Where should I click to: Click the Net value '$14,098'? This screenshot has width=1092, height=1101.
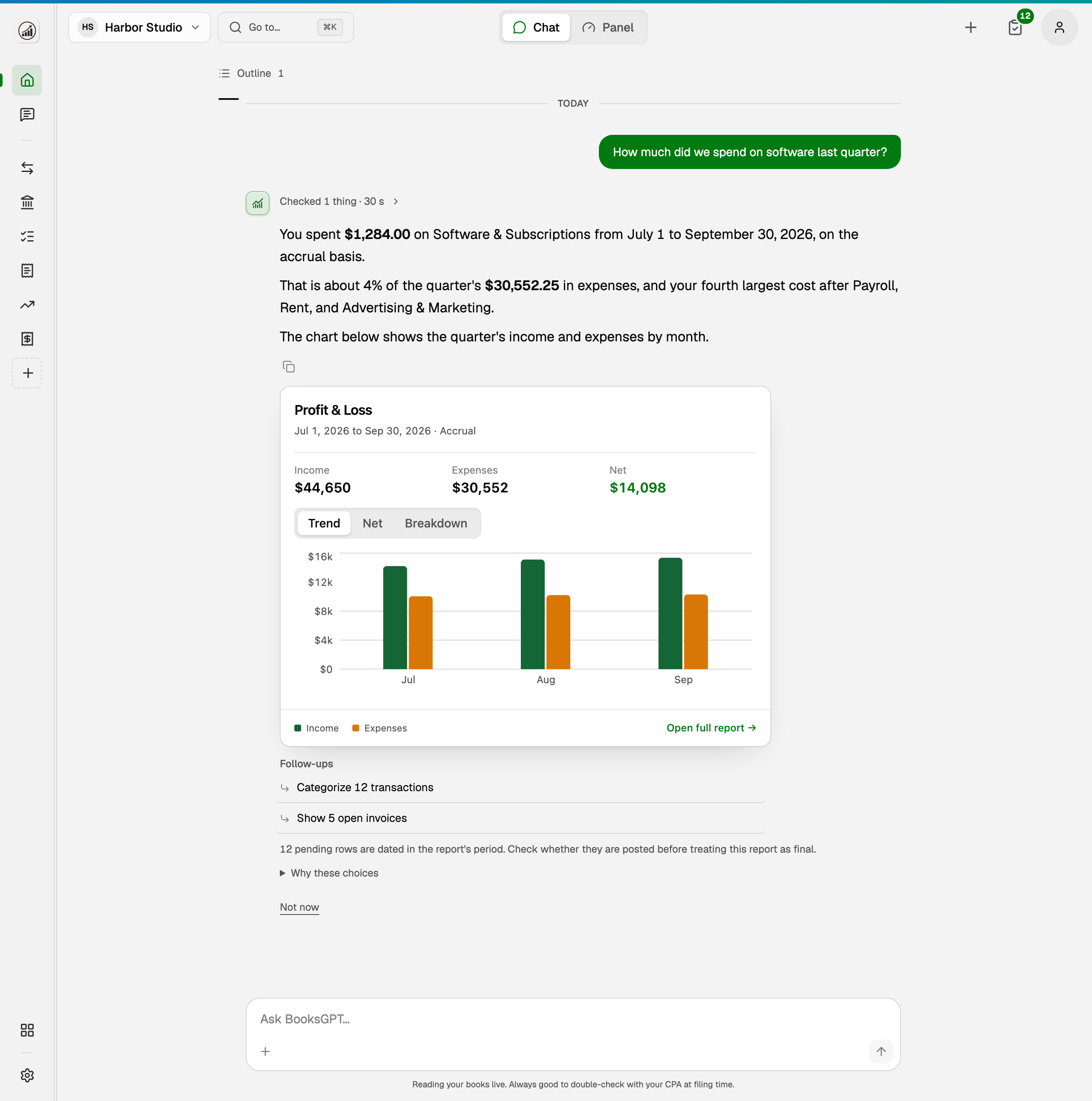coord(637,488)
